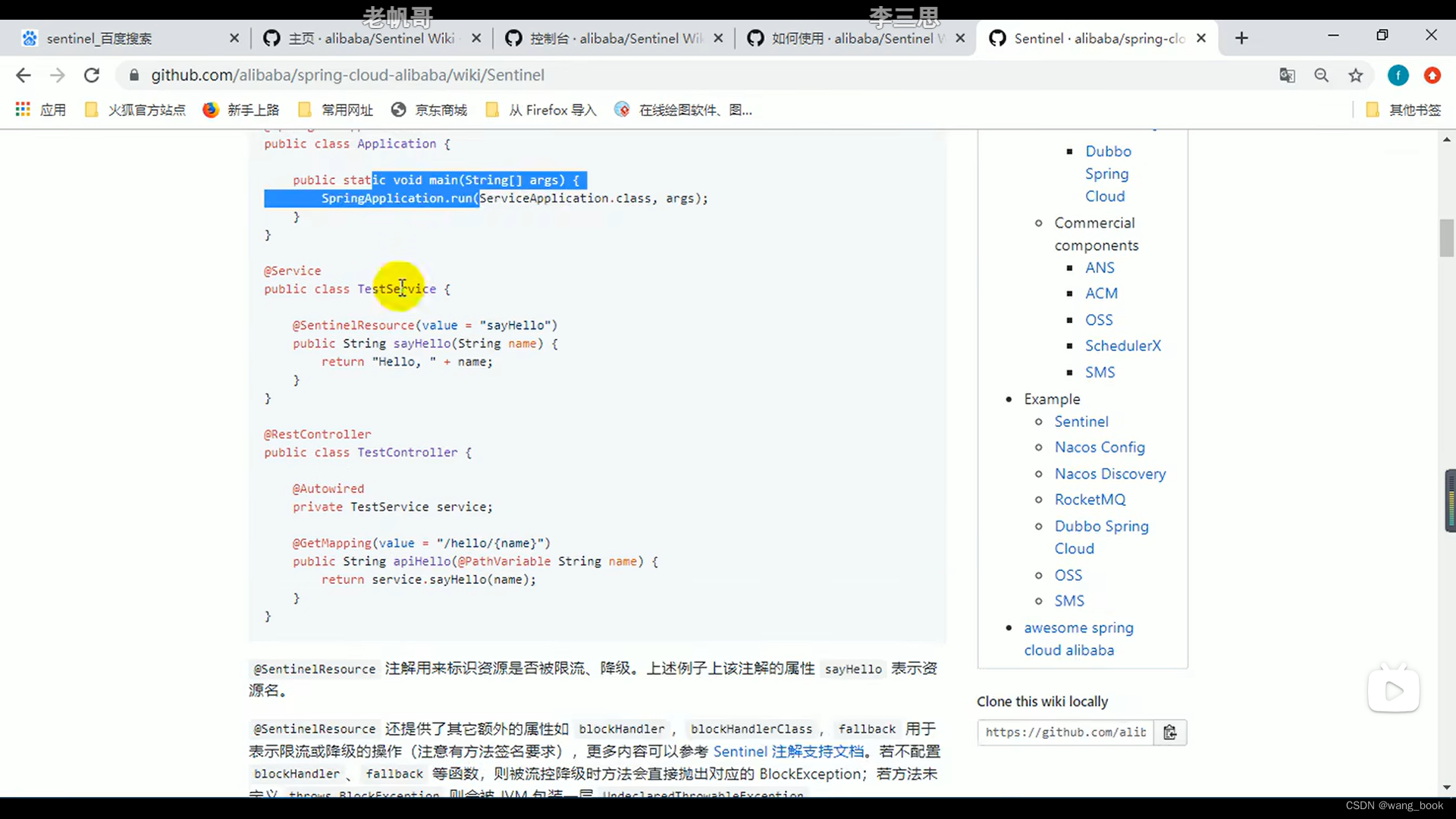1456x819 pixels.
Task: Close the spring-cloud-alibaba Sentinel tab
Action: (1201, 38)
